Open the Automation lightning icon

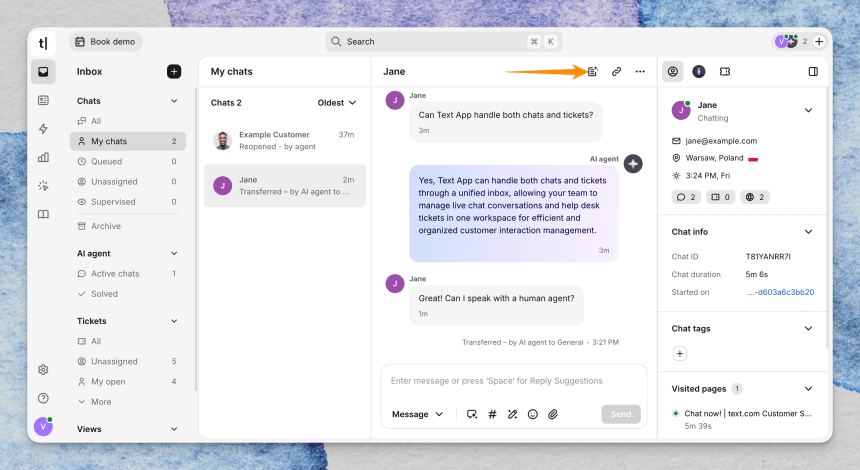pyautogui.click(x=43, y=129)
